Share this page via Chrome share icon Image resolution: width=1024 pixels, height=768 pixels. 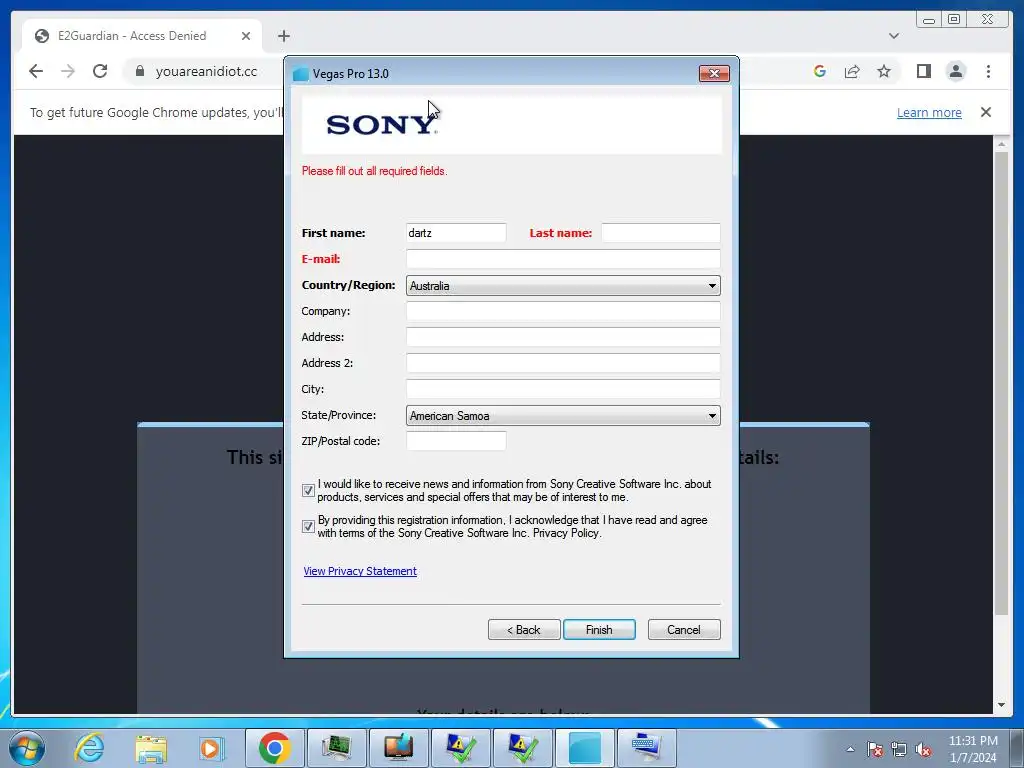point(852,71)
